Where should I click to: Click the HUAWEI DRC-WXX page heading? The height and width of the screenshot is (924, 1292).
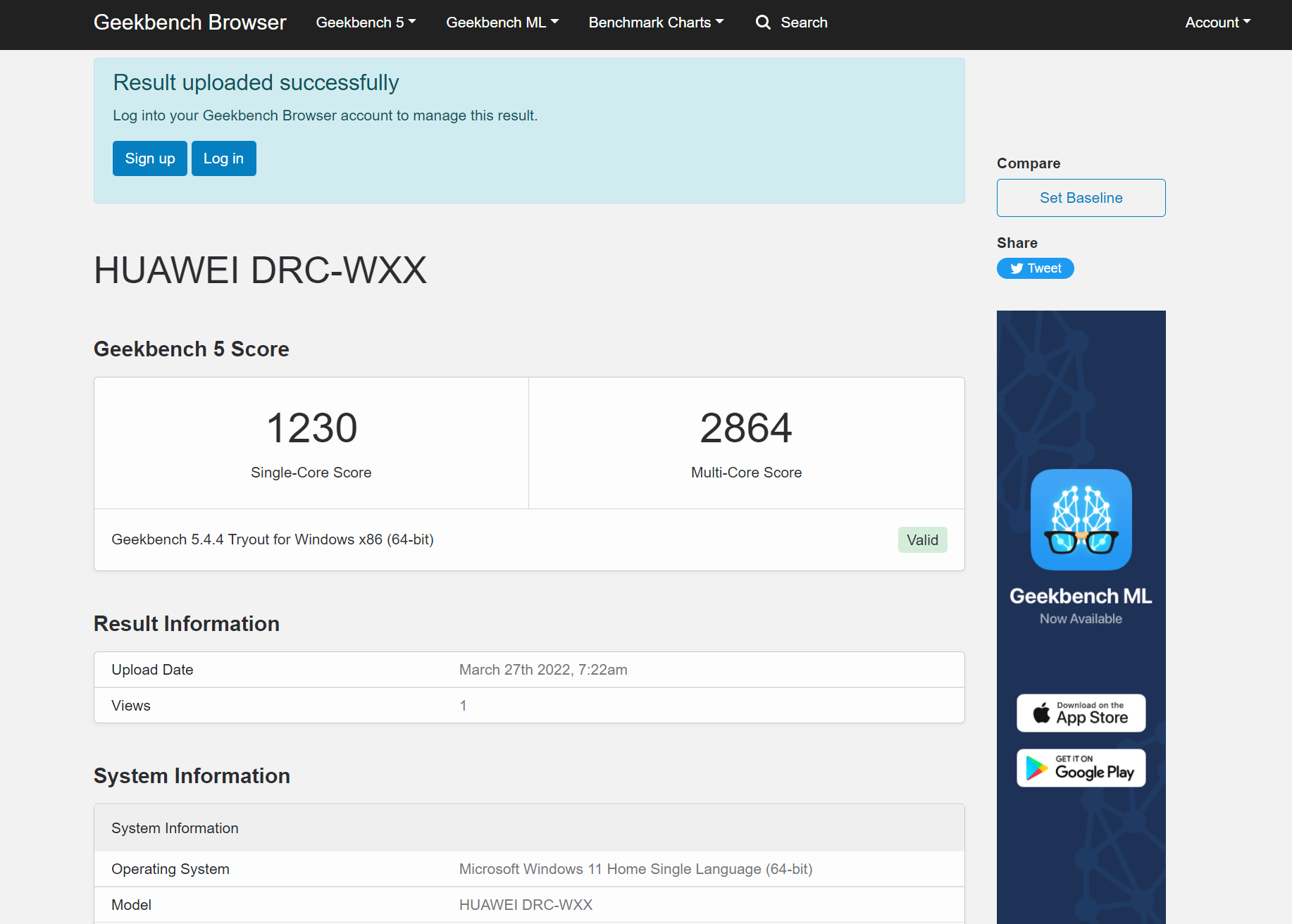(x=260, y=270)
